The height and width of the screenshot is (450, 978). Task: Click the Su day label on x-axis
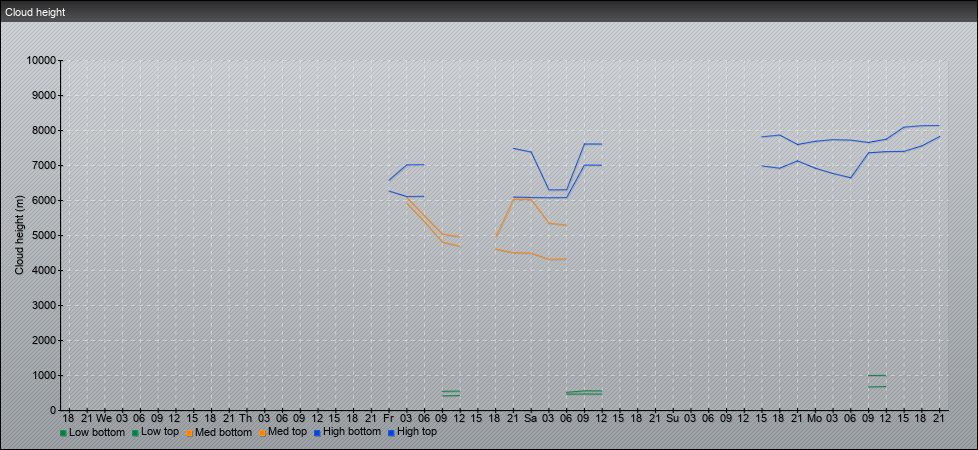click(672, 418)
